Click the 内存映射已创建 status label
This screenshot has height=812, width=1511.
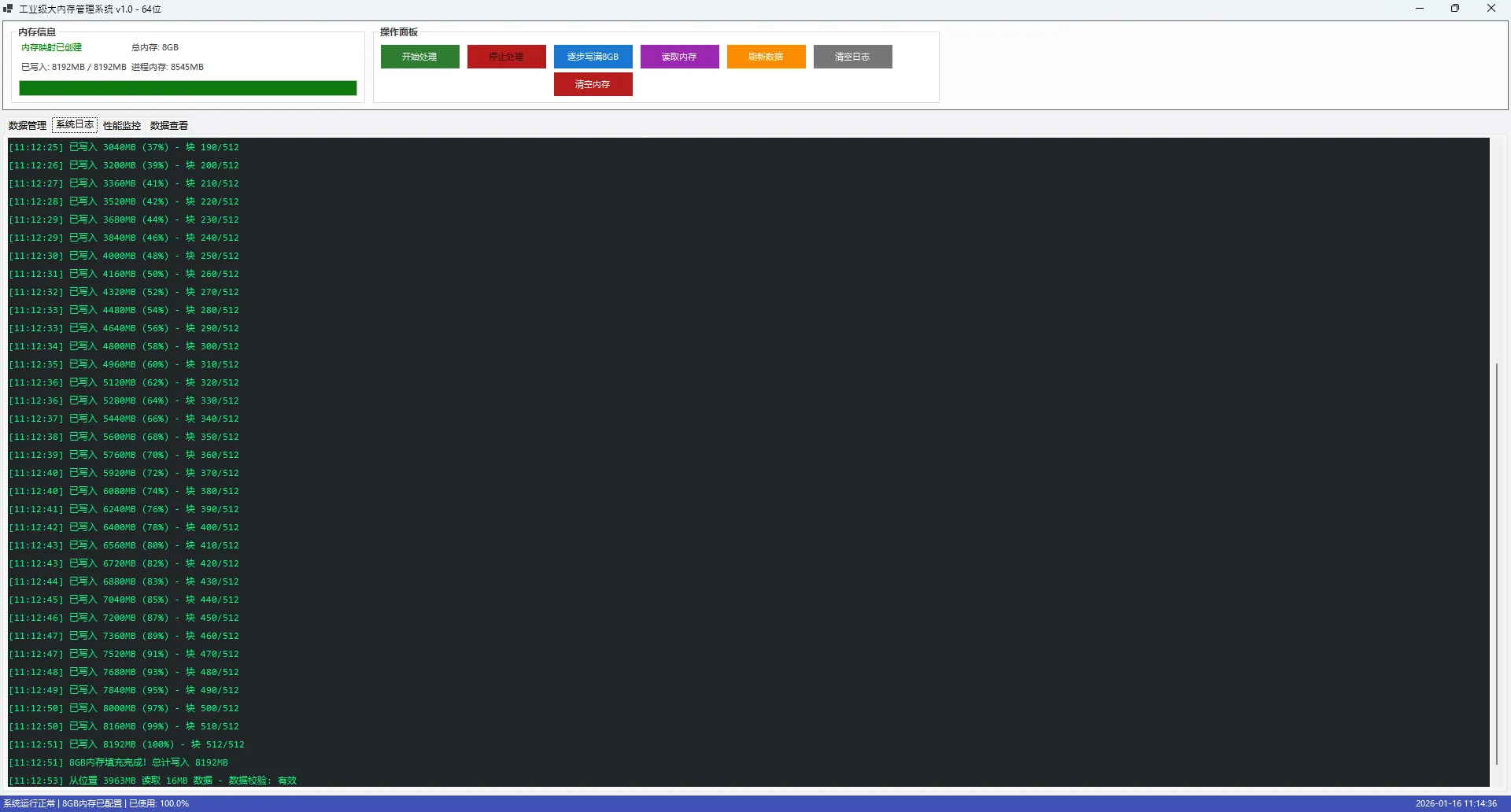click(52, 47)
